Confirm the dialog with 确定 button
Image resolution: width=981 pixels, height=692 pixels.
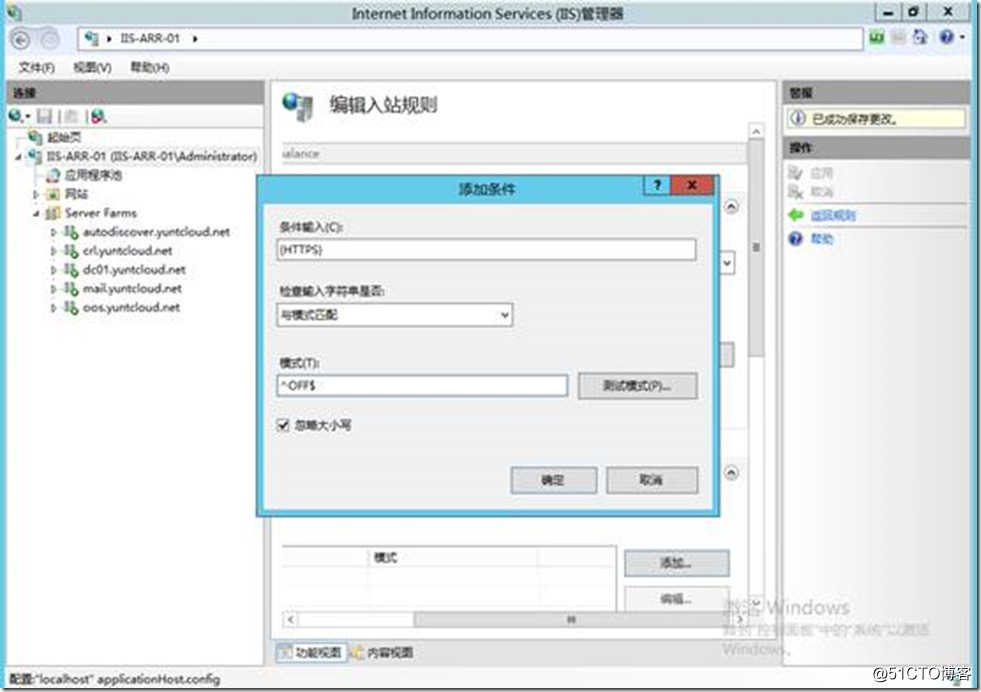(x=553, y=480)
